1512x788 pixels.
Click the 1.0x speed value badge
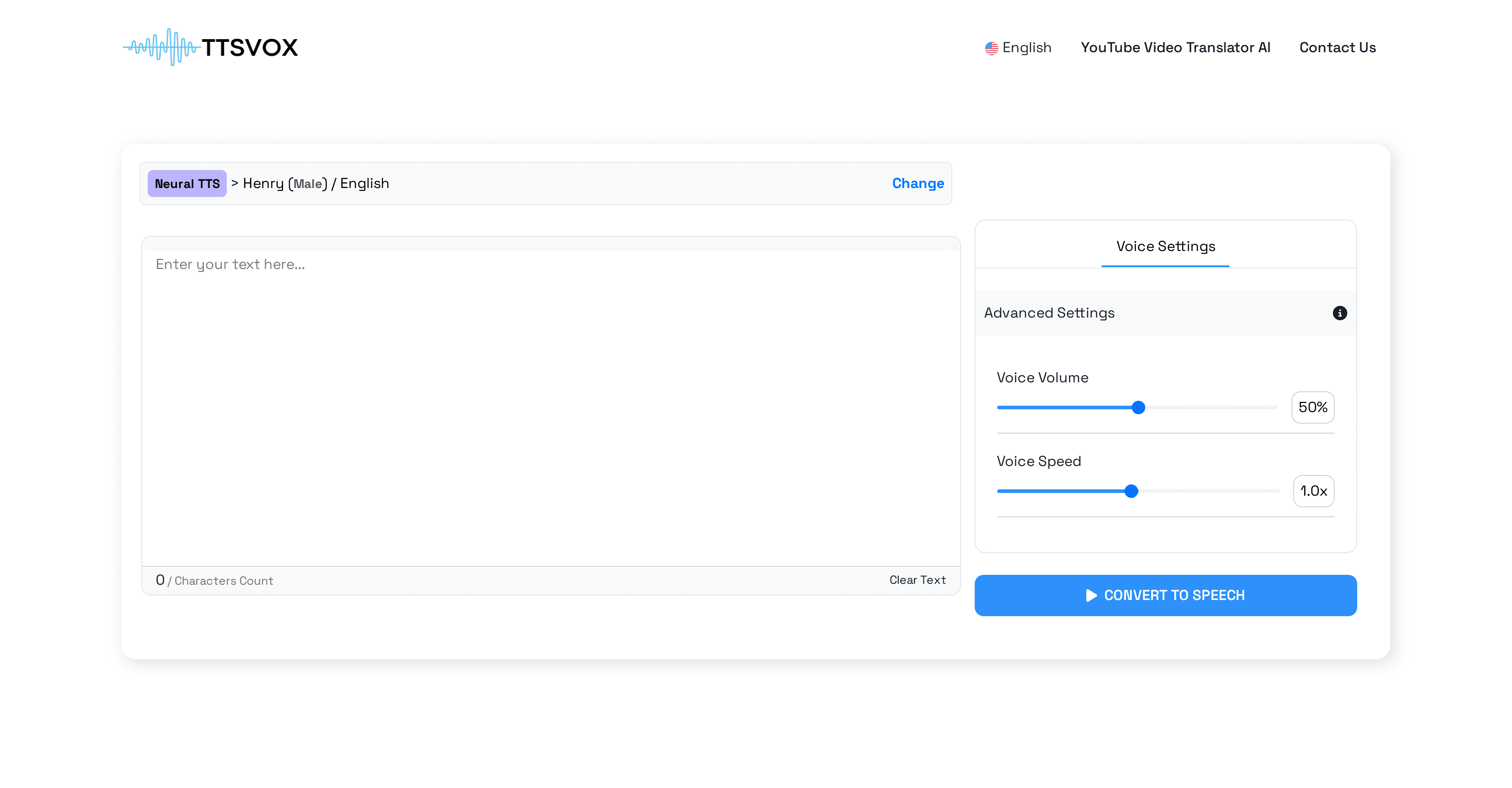click(x=1314, y=491)
